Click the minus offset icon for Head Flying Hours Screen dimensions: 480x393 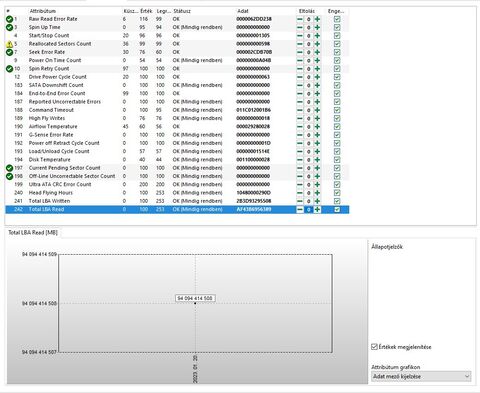pos(300,193)
